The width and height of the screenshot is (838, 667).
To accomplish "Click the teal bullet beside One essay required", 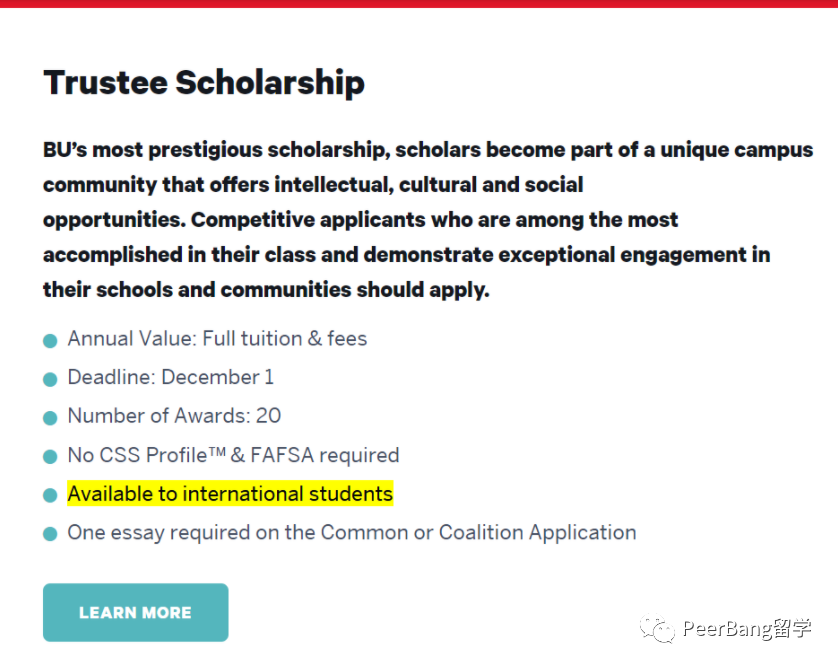I will (x=50, y=534).
